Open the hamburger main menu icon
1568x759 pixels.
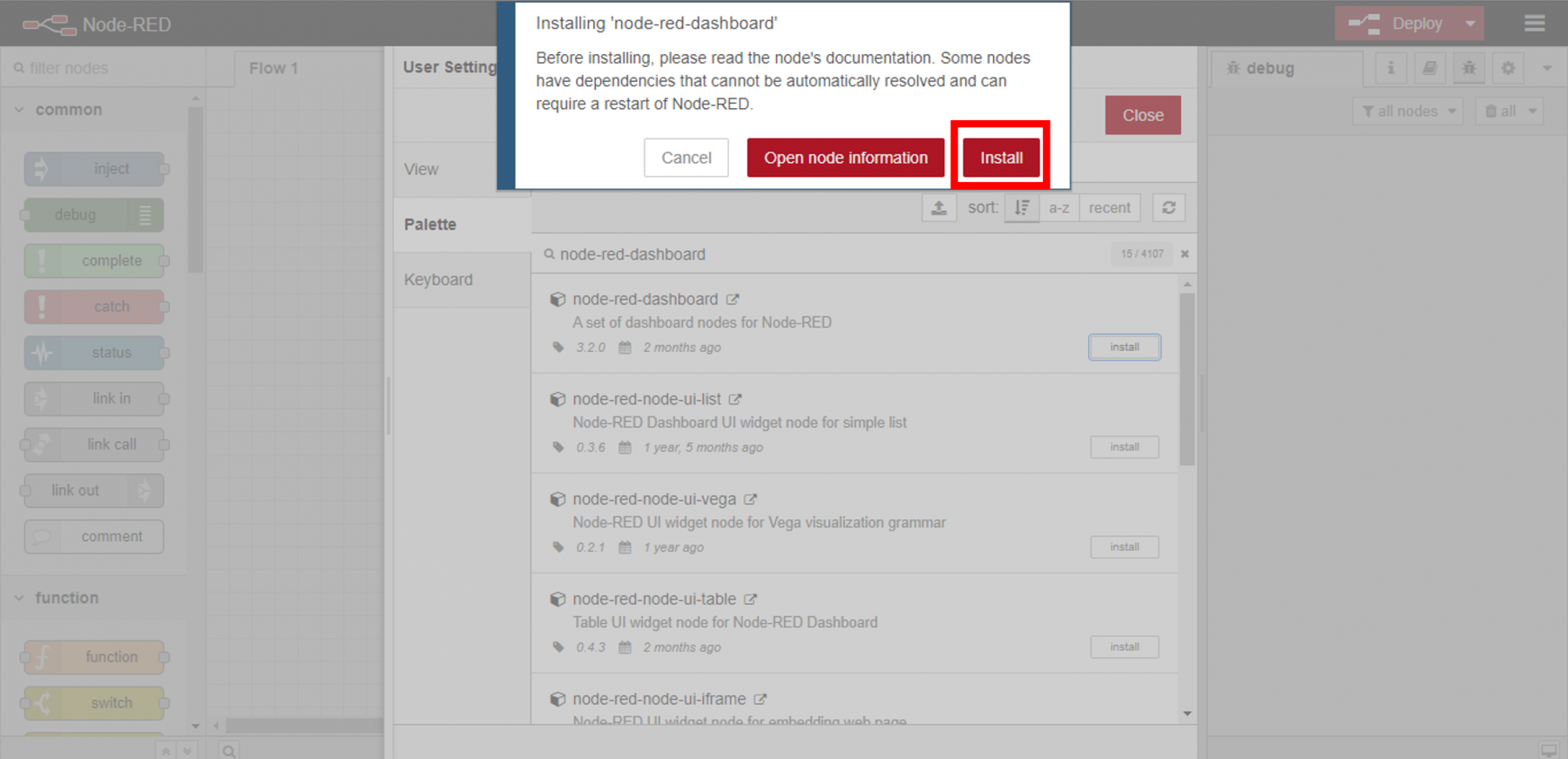(1535, 24)
